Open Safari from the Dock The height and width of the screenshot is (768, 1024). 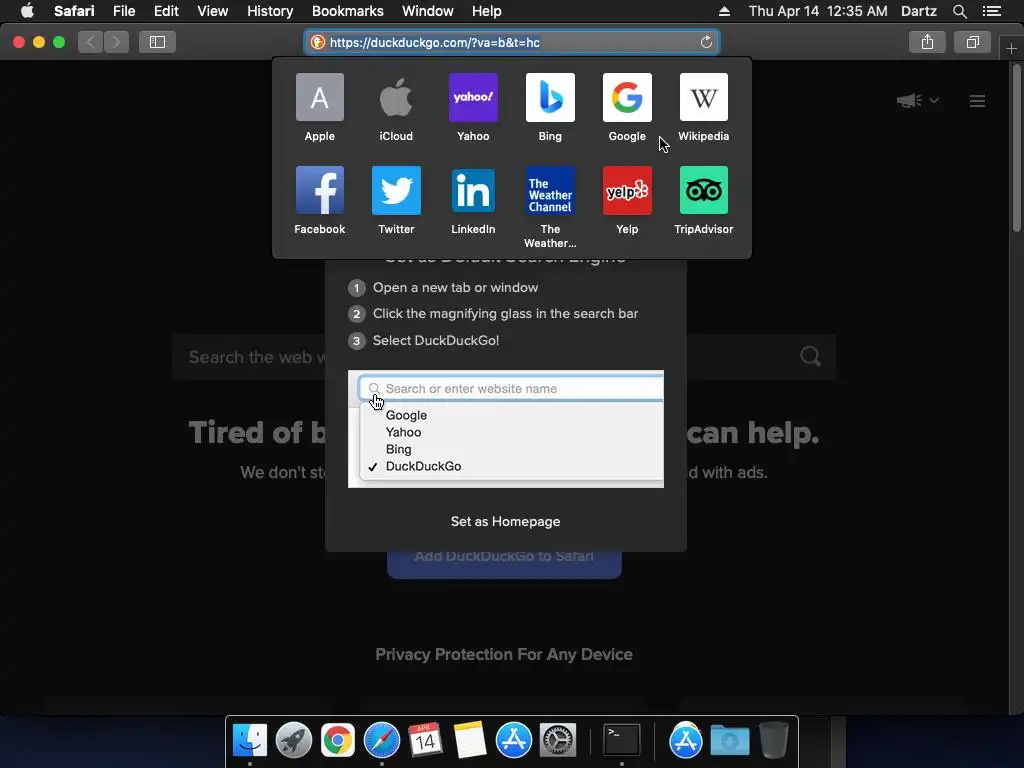pyautogui.click(x=381, y=741)
